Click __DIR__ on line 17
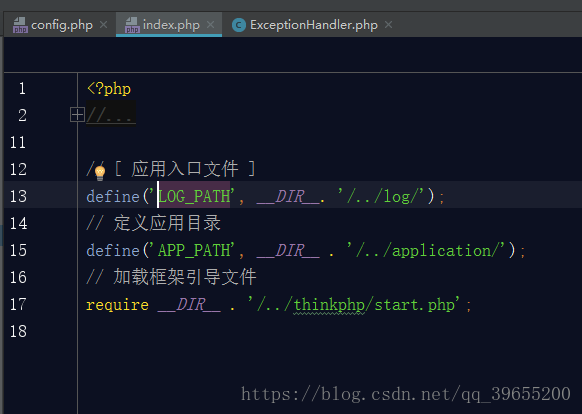582x414 pixels. tap(189, 305)
